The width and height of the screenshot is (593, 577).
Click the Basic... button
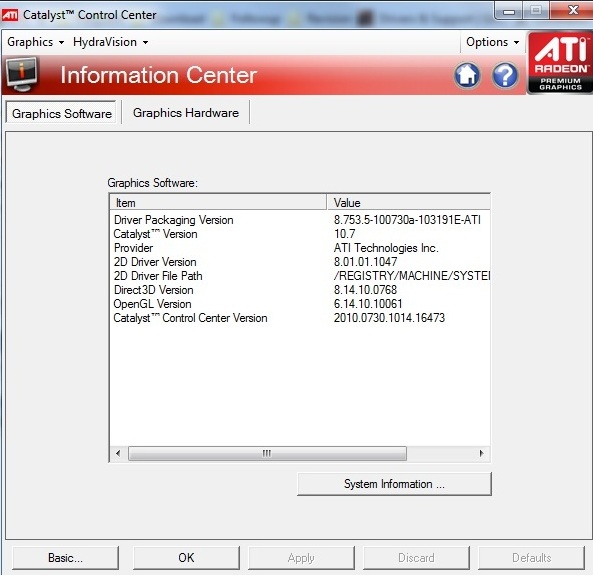65,558
